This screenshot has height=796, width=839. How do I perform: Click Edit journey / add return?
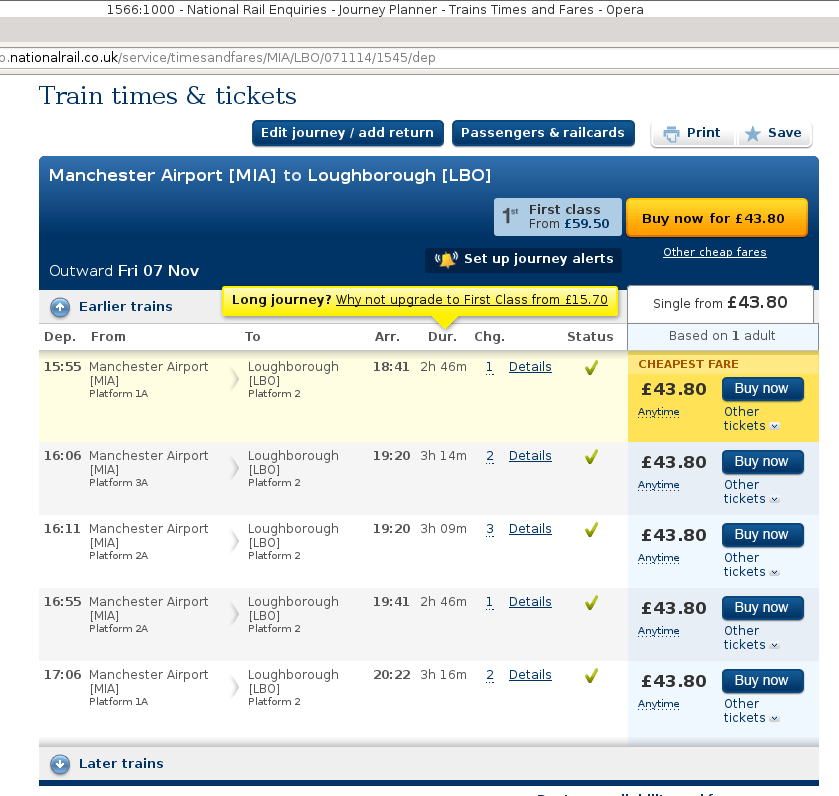347,132
